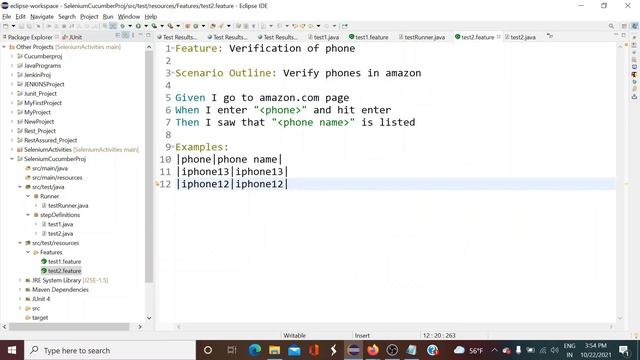Viewport: 640px width, 360px height.
Task: Expand the Maven Dependencies node
Action: 20,290
